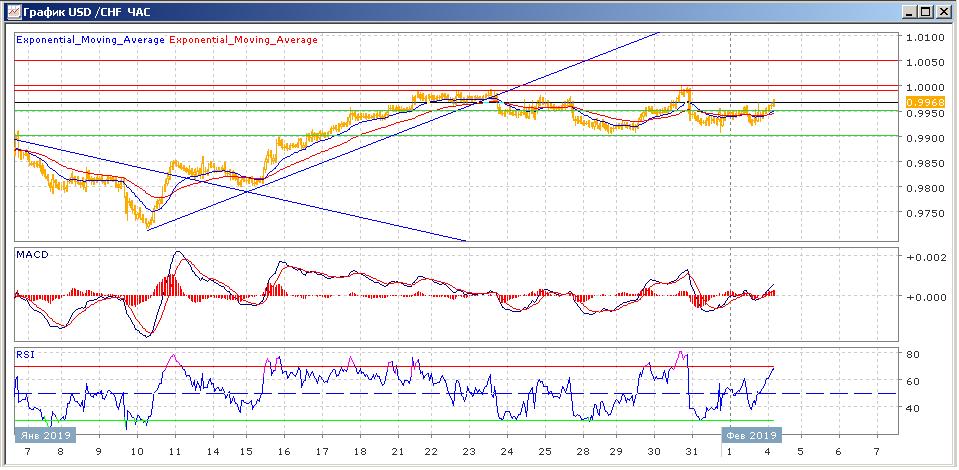Viewport: 959px width, 470px height.
Task: Click the Янв 2019 month marker
Action: click(45, 435)
